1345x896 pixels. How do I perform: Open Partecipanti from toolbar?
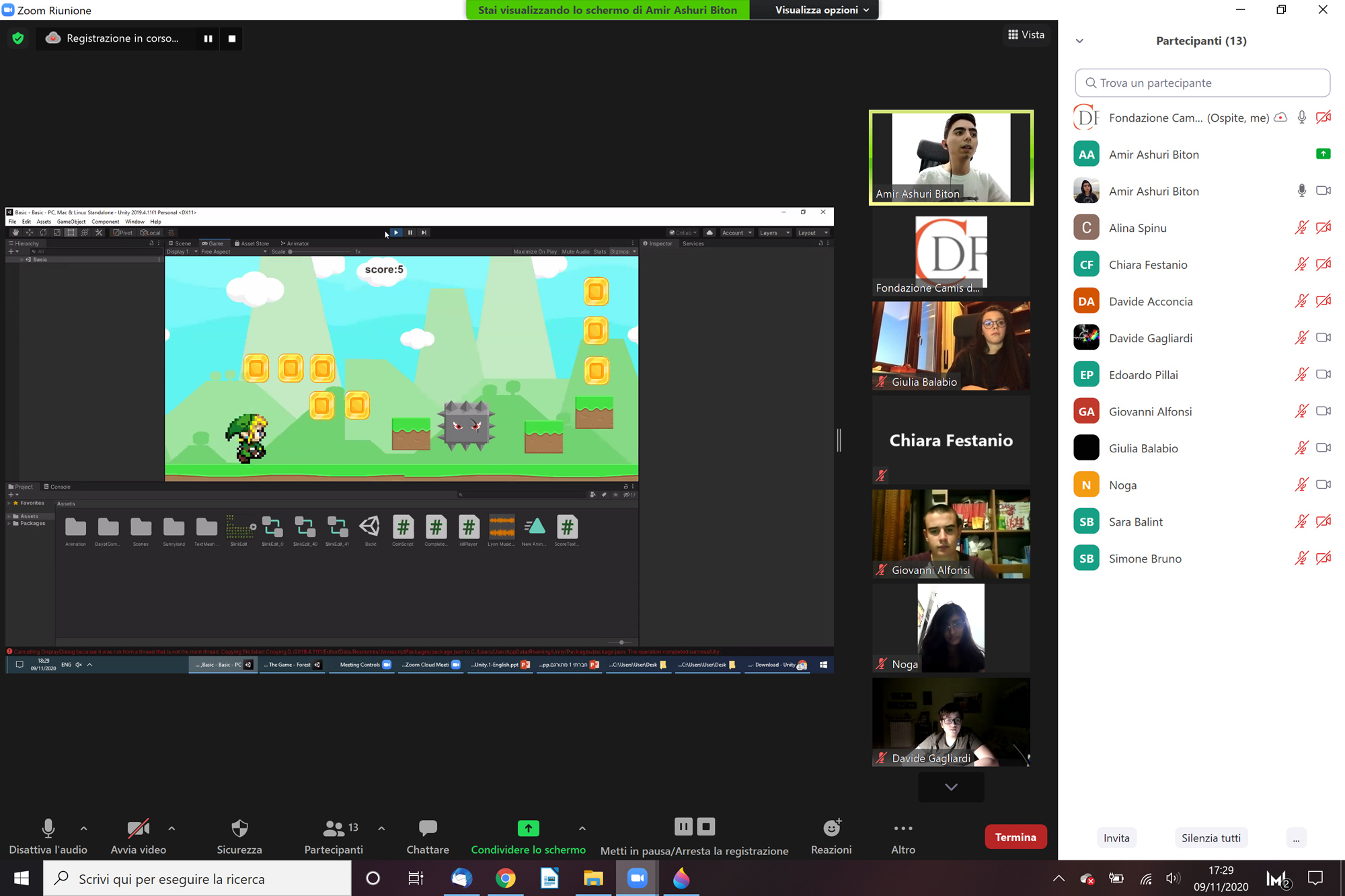click(x=334, y=837)
